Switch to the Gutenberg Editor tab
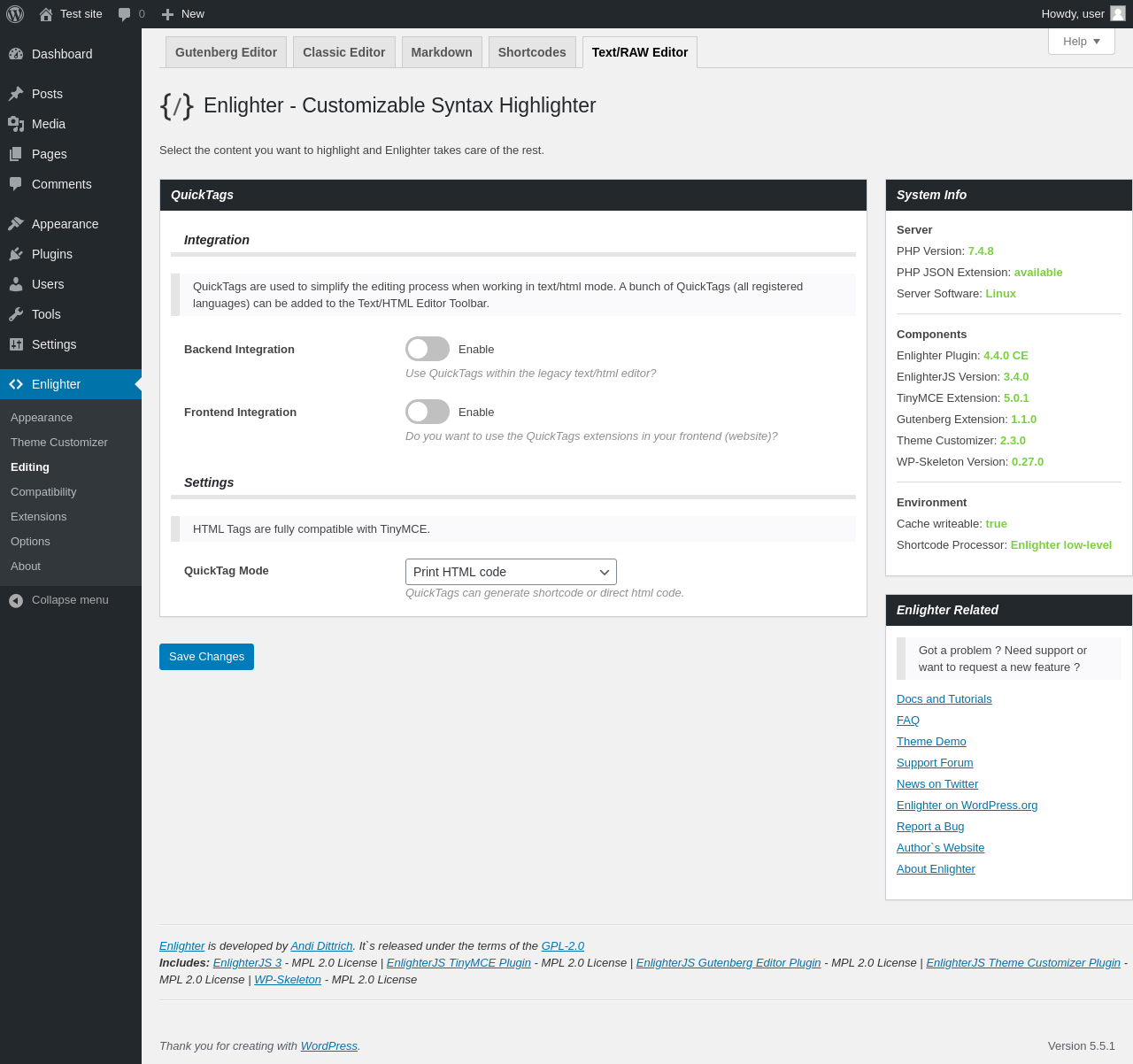The width and height of the screenshot is (1133, 1064). pos(226,52)
